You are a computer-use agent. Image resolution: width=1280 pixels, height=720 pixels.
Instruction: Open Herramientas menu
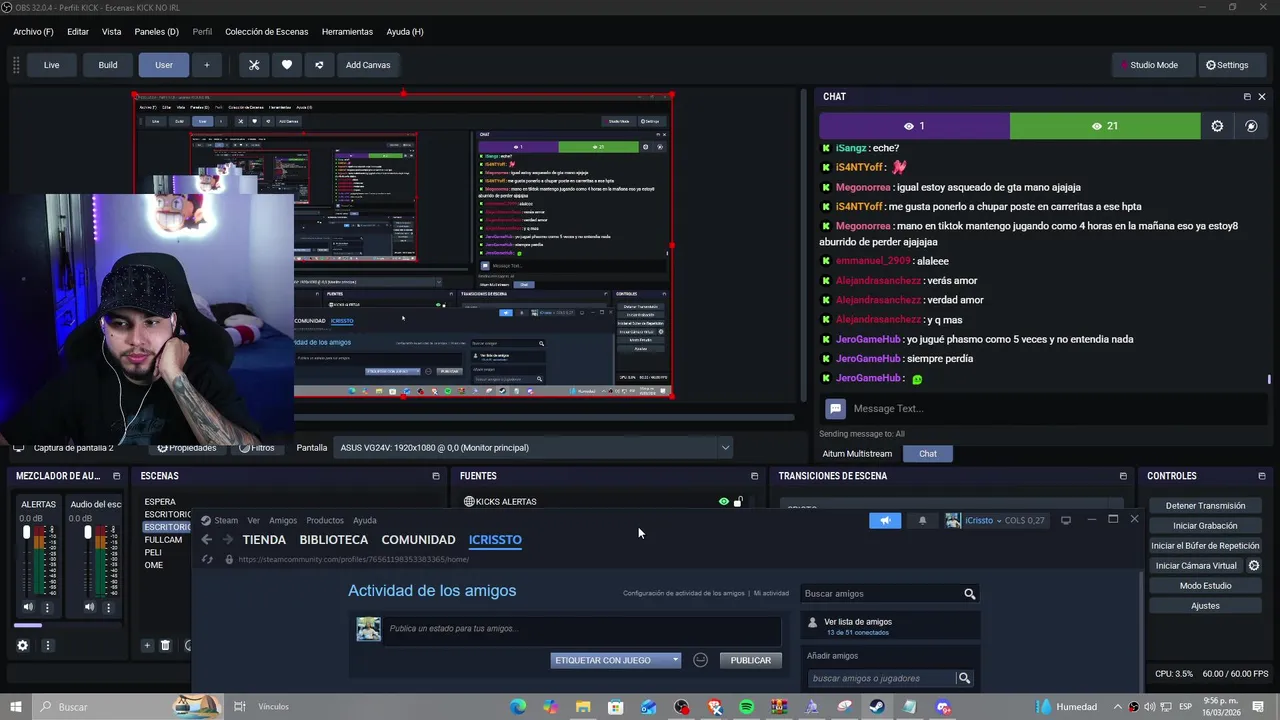click(x=347, y=32)
